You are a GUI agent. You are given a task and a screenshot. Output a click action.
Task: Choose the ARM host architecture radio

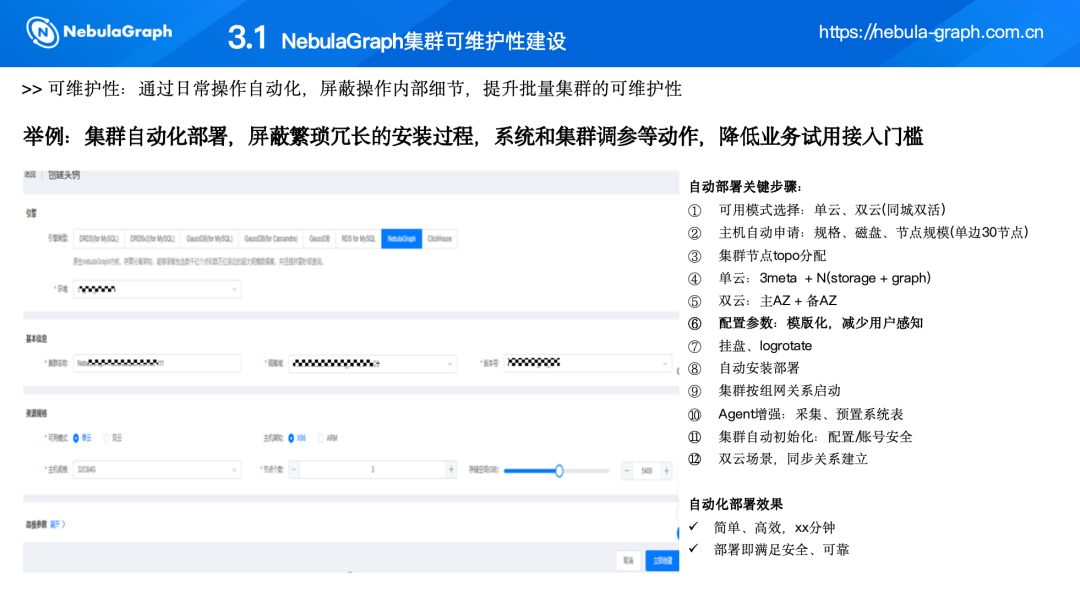[321, 438]
